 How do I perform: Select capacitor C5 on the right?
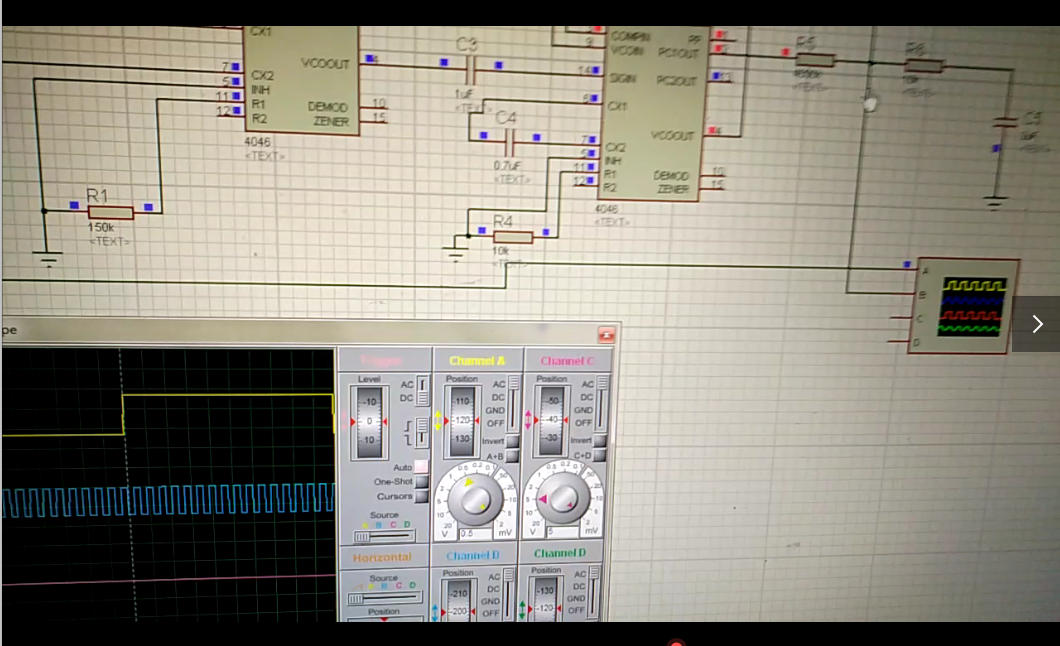(x=1005, y=122)
